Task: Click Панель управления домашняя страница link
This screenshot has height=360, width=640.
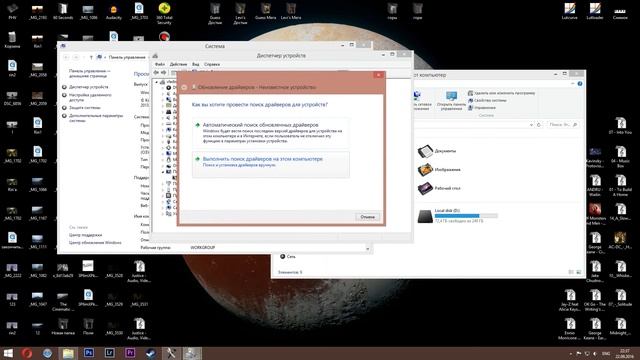Action: coord(89,73)
